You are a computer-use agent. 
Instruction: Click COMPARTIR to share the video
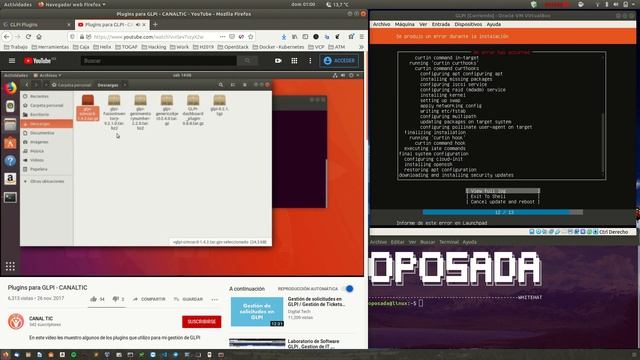[x=149, y=299]
